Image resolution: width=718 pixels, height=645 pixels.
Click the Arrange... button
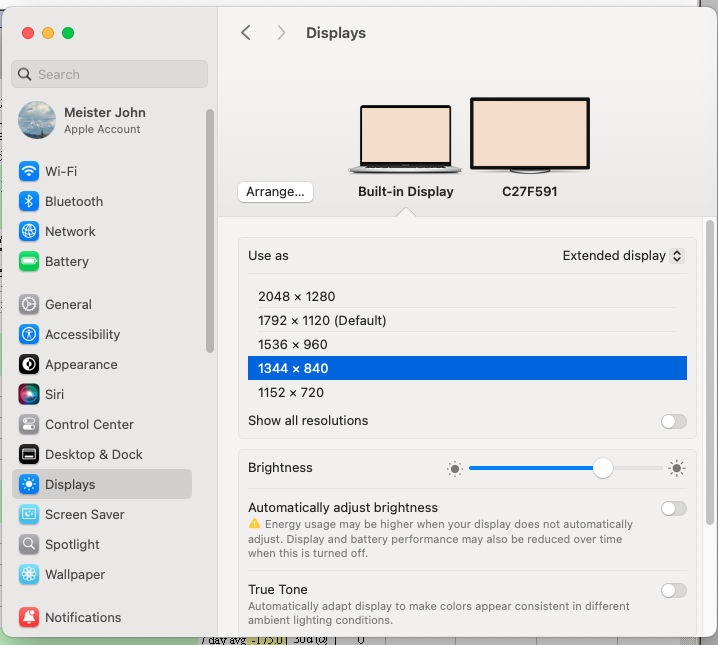coord(275,192)
